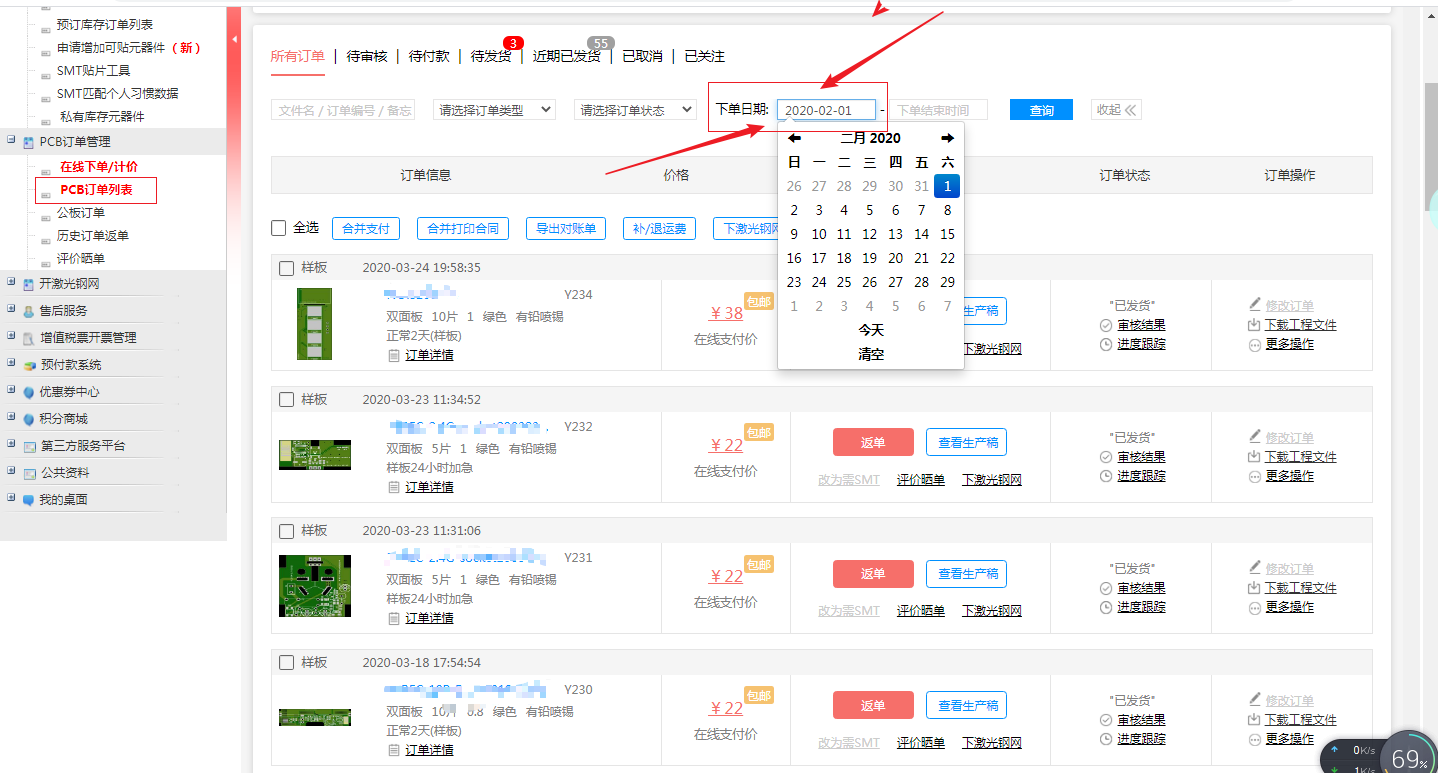Screen dimensions: 1438x773
Task: Switch to the 近期已发货 tab
Action: click(x=566, y=57)
